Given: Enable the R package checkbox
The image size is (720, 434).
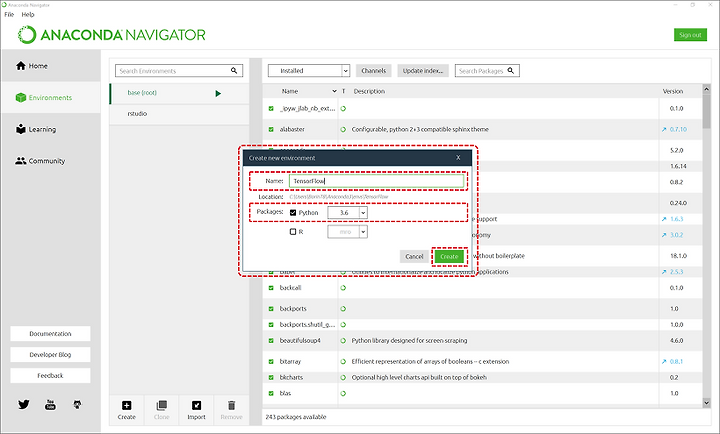Looking at the screenshot, I should [293, 232].
